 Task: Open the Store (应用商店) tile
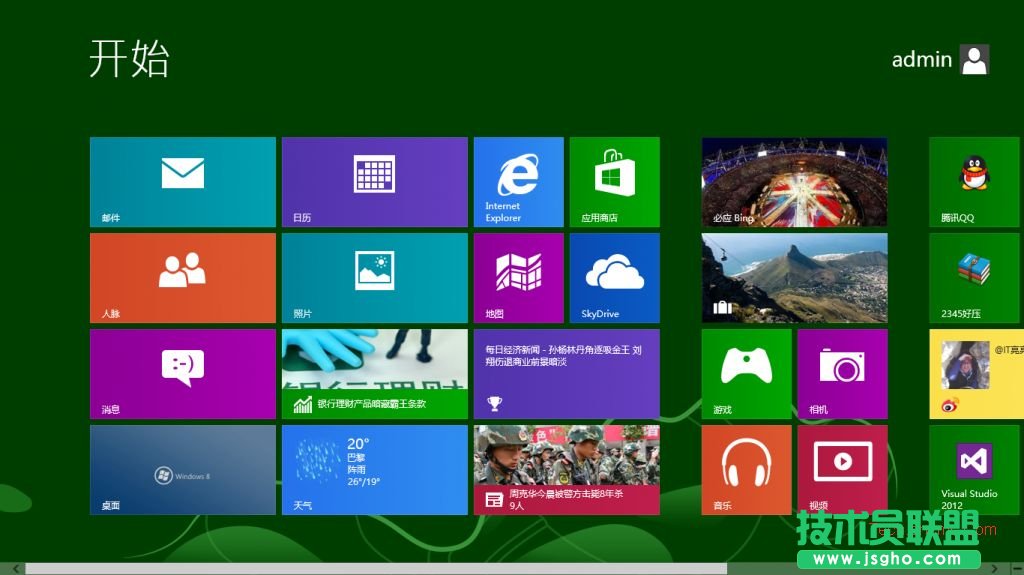[614, 182]
